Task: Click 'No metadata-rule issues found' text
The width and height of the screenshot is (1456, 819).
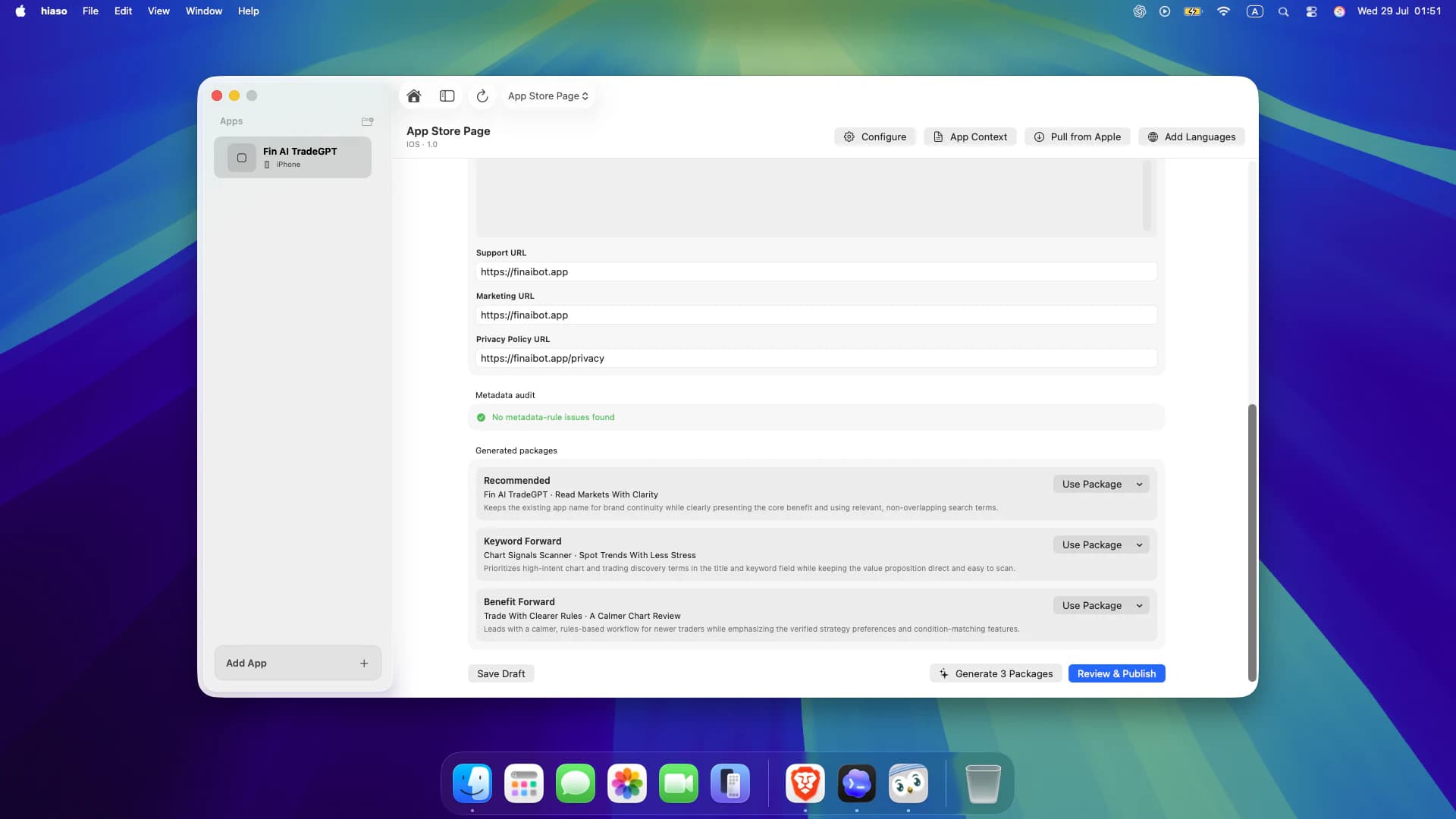Action: (553, 417)
